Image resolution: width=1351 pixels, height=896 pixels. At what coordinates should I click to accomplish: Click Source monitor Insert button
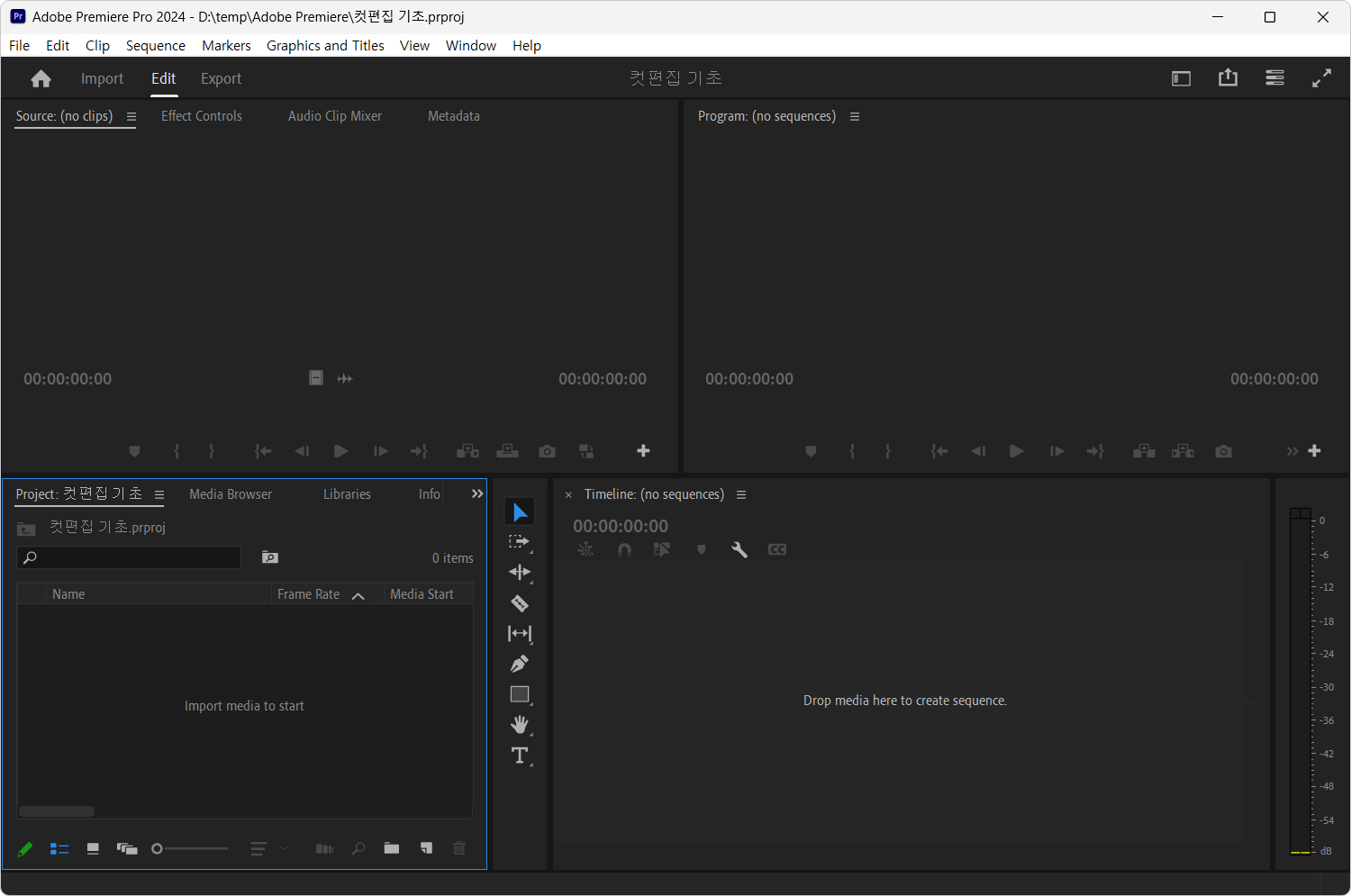(467, 451)
